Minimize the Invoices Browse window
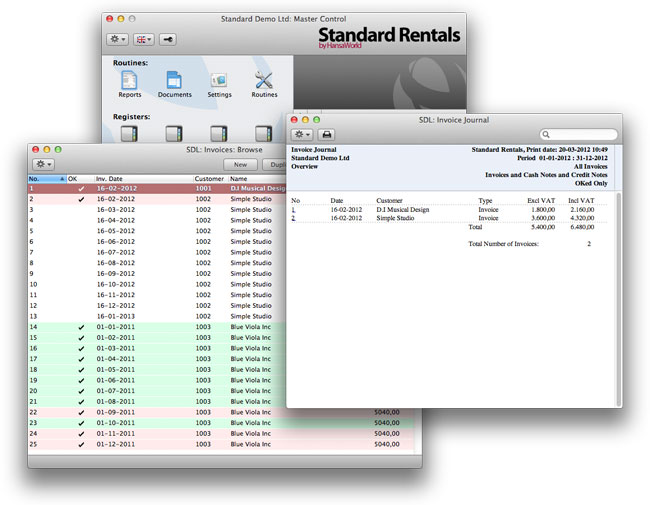The image size is (650, 505). click(x=47, y=150)
